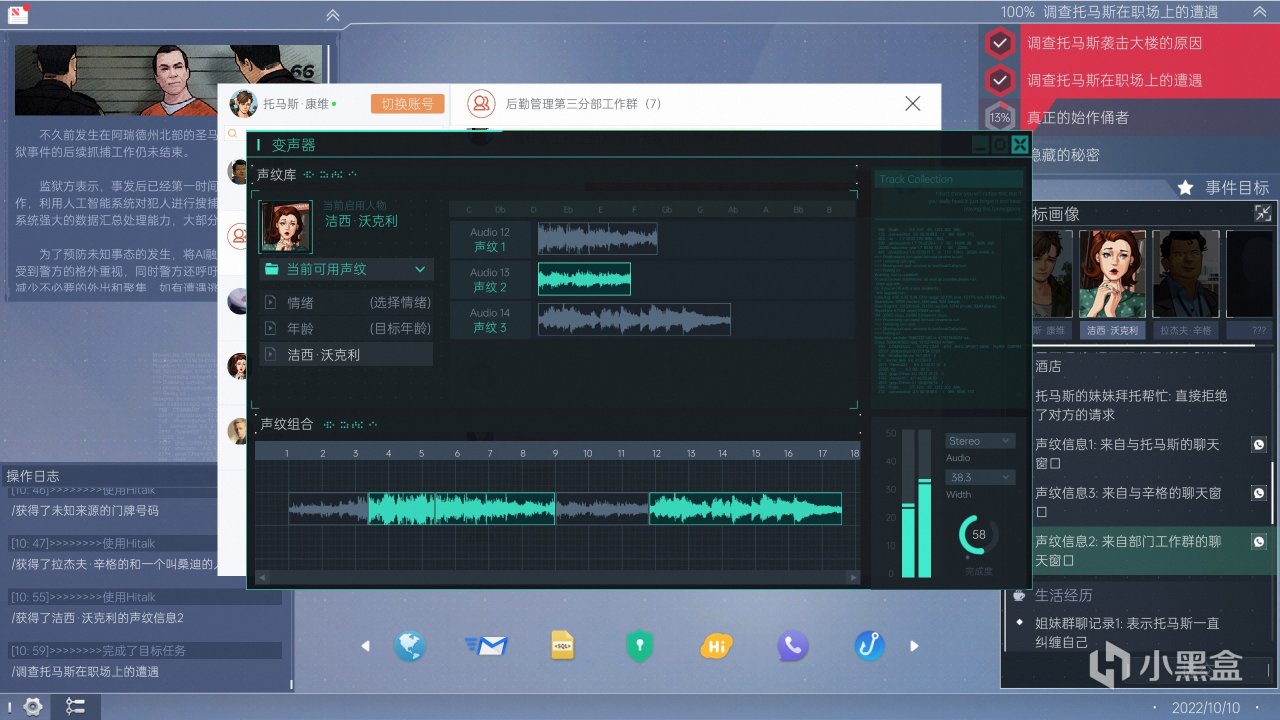Click the 13% progress hexagon
The height and width of the screenshot is (720, 1280).
click(x=1000, y=118)
